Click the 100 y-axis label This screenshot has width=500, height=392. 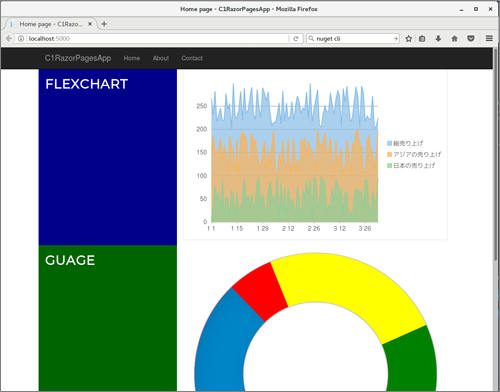click(x=202, y=176)
